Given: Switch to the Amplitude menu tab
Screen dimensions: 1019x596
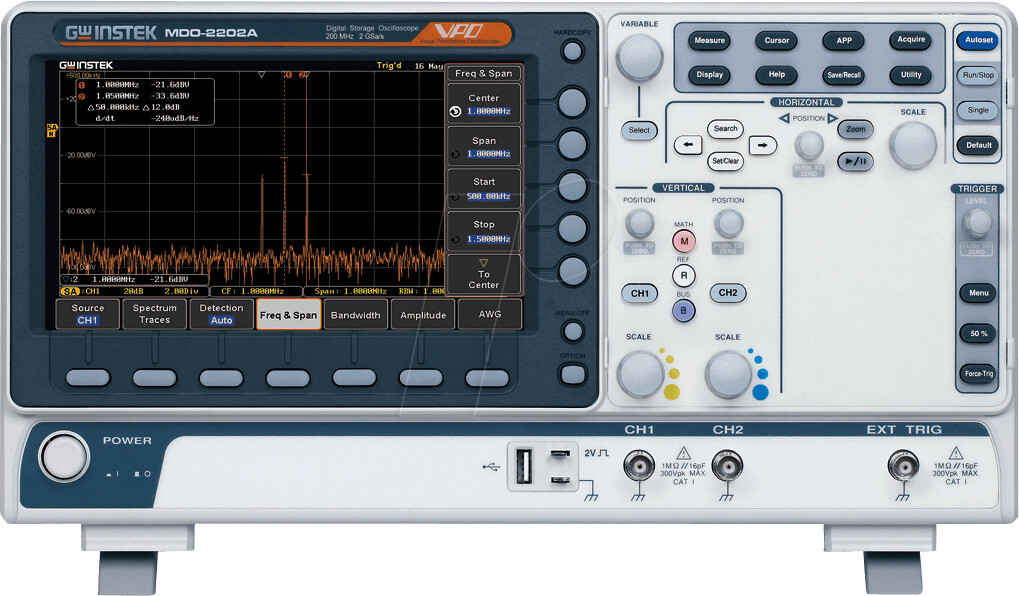Looking at the screenshot, I should click(x=422, y=314).
